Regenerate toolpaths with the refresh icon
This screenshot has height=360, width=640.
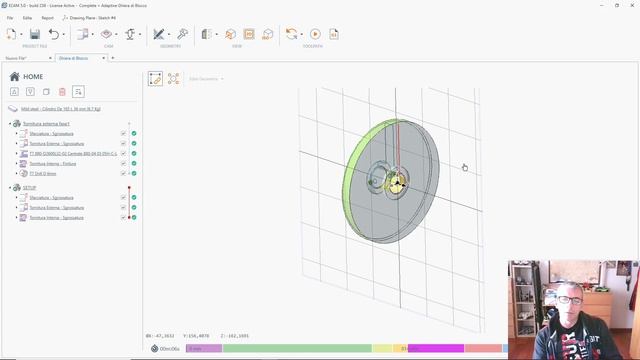(291, 34)
